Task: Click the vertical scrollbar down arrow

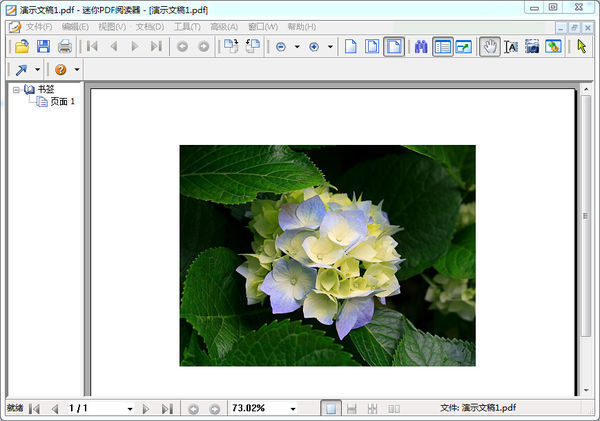Action: 585,390
